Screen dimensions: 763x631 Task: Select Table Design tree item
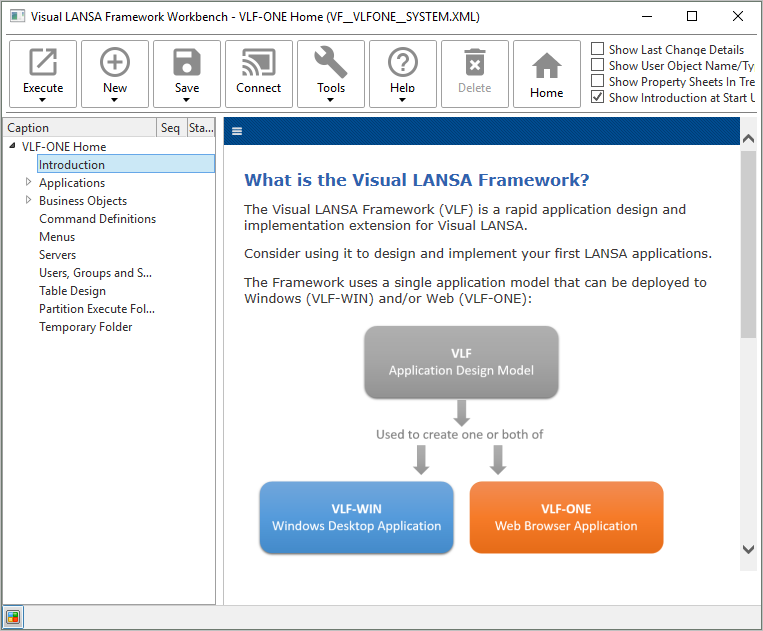coord(72,290)
